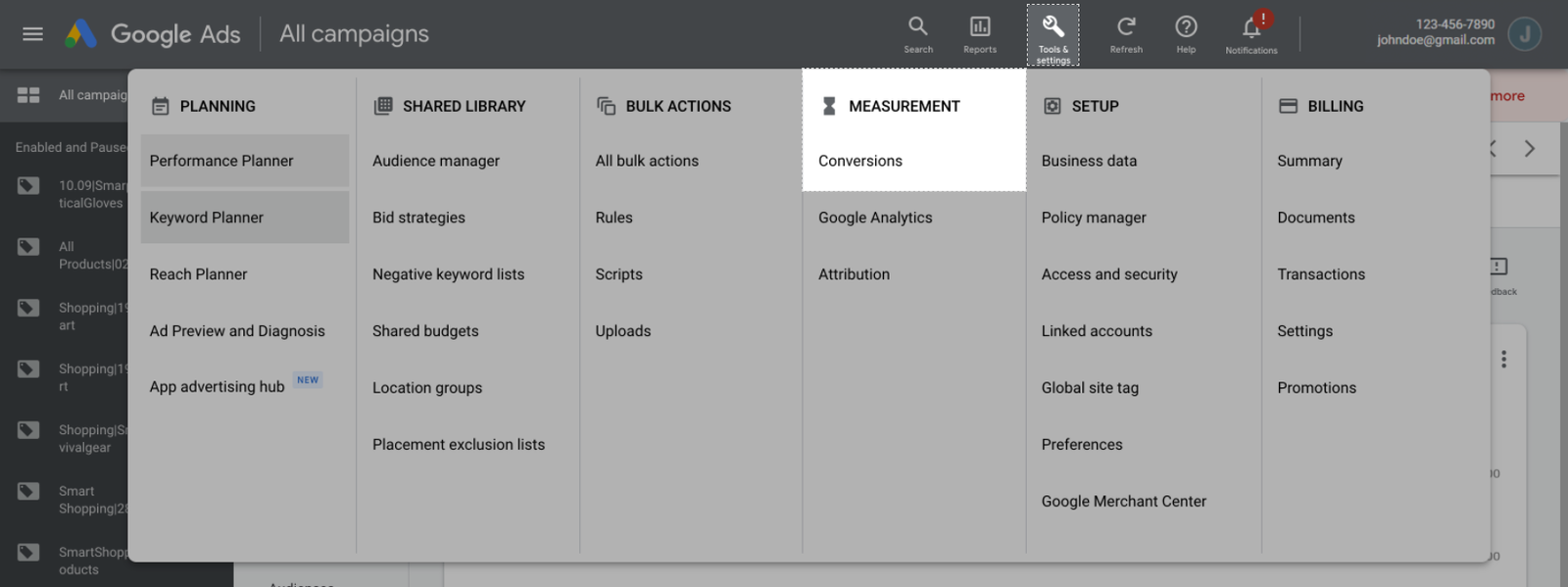Click the three-dot more options icon
Screen dimensions: 1568x587
tap(1503, 360)
